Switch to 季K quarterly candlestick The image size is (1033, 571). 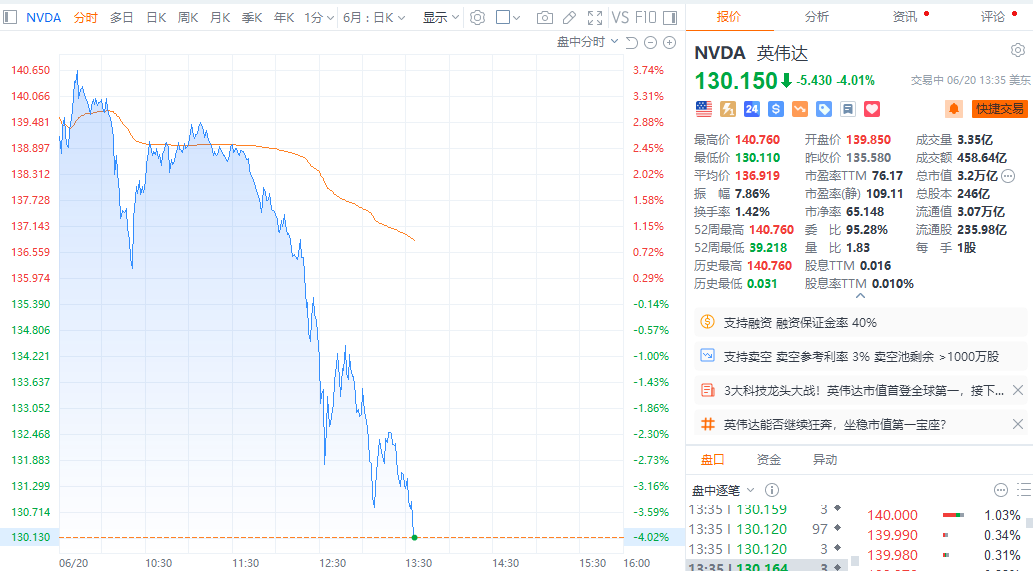252,18
